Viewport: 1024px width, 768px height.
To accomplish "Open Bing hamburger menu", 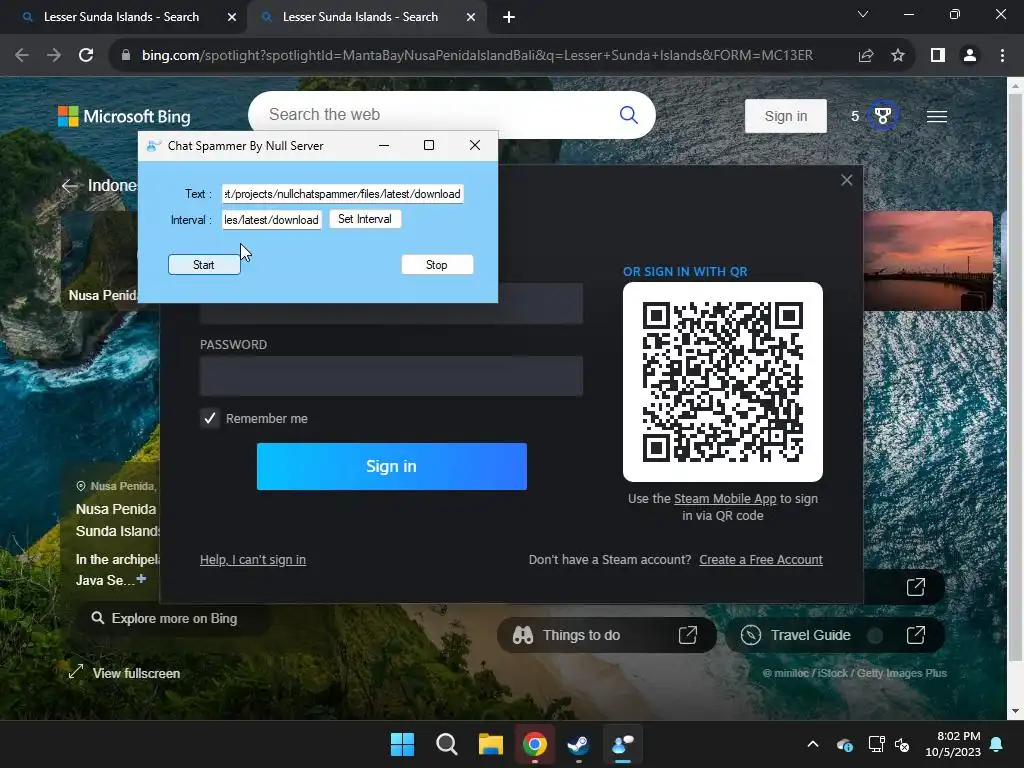I will pos(936,116).
